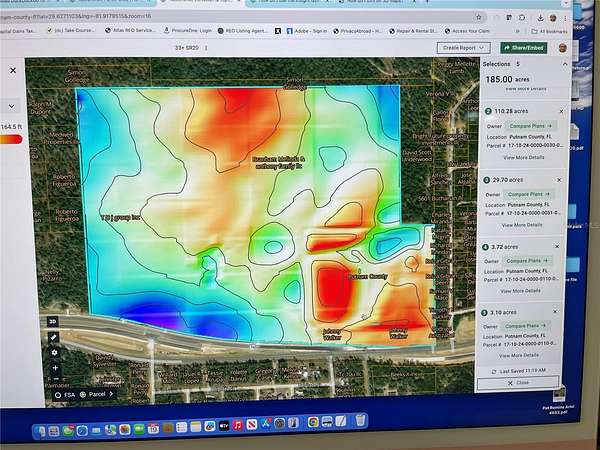Zoom in using the map plus button
This screenshot has width=600, height=450.
coord(54,367)
